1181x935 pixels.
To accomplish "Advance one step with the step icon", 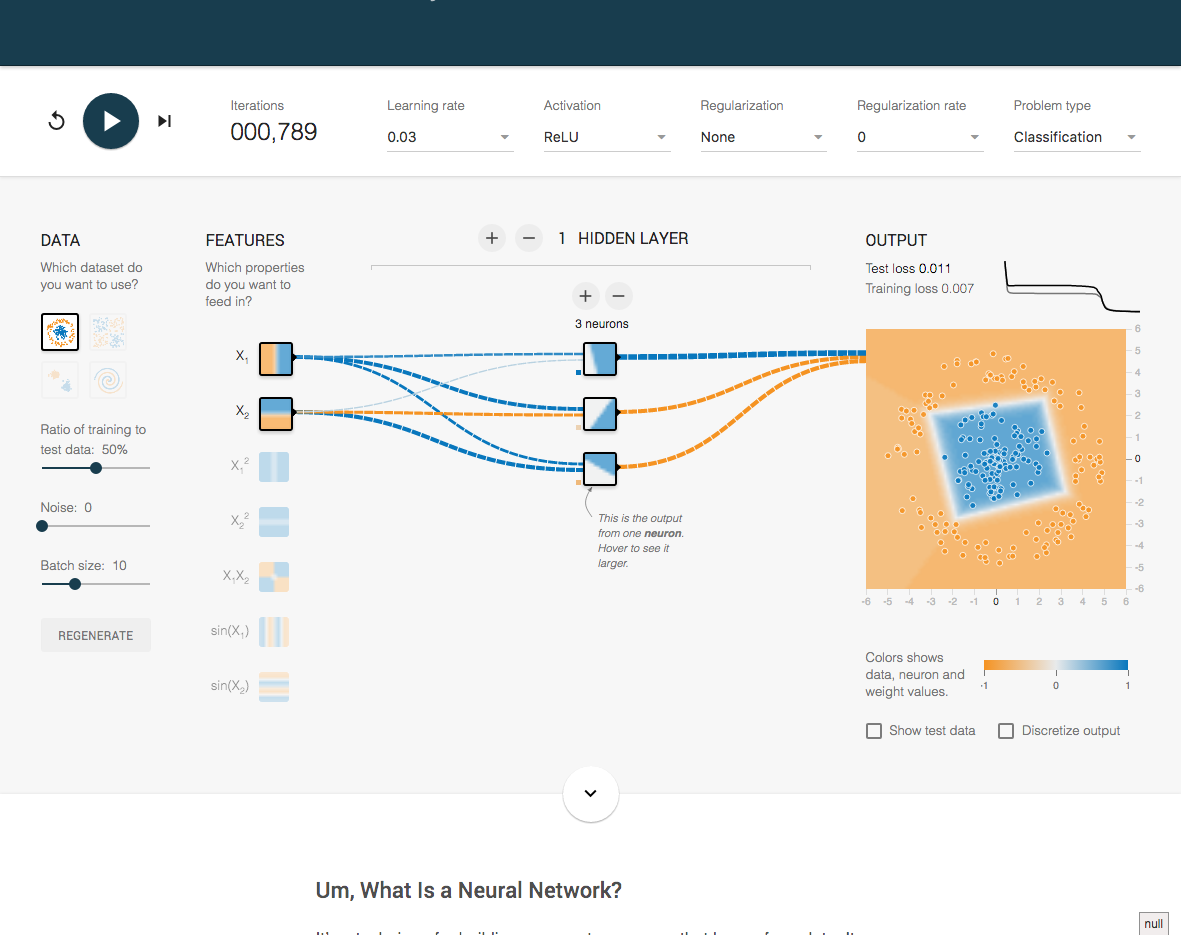I will (164, 121).
